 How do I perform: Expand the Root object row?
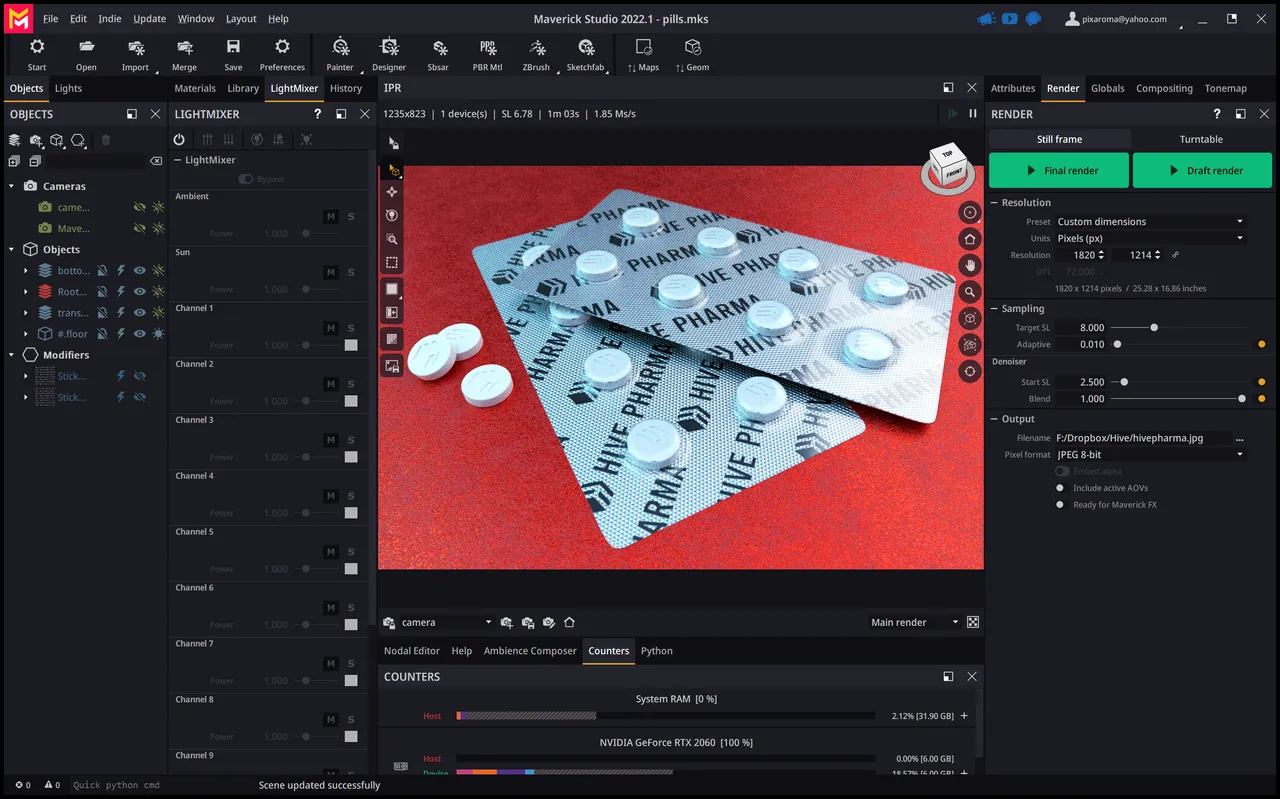26,292
